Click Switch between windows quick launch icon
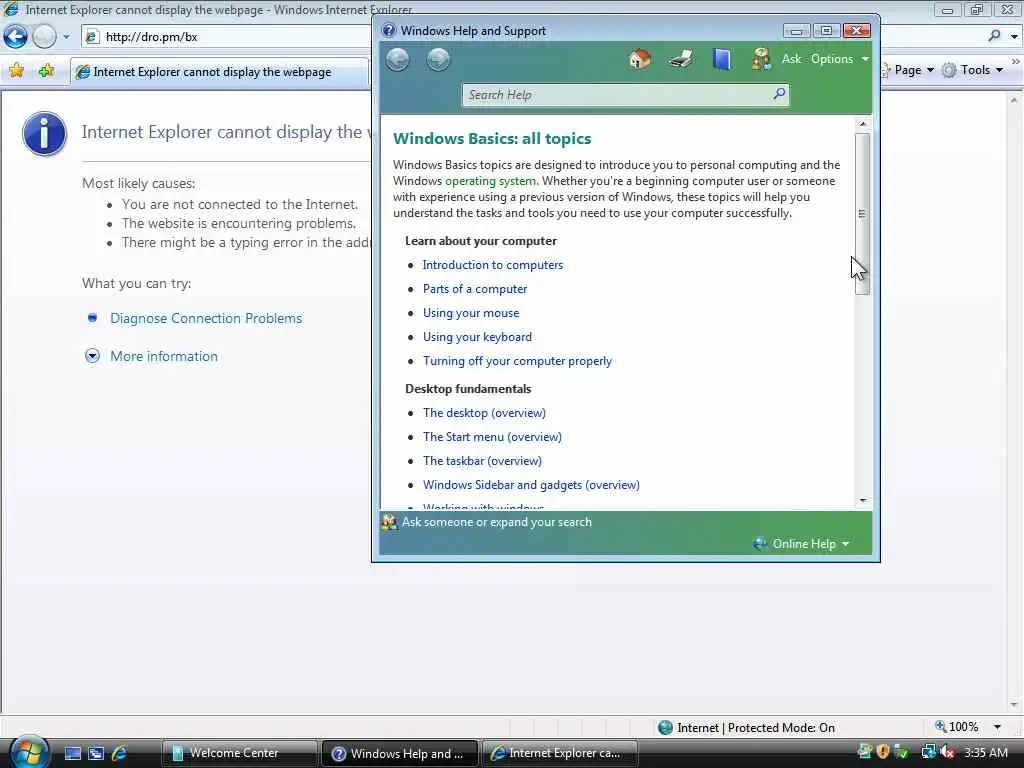The width and height of the screenshot is (1024, 768). tap(96, 754)
